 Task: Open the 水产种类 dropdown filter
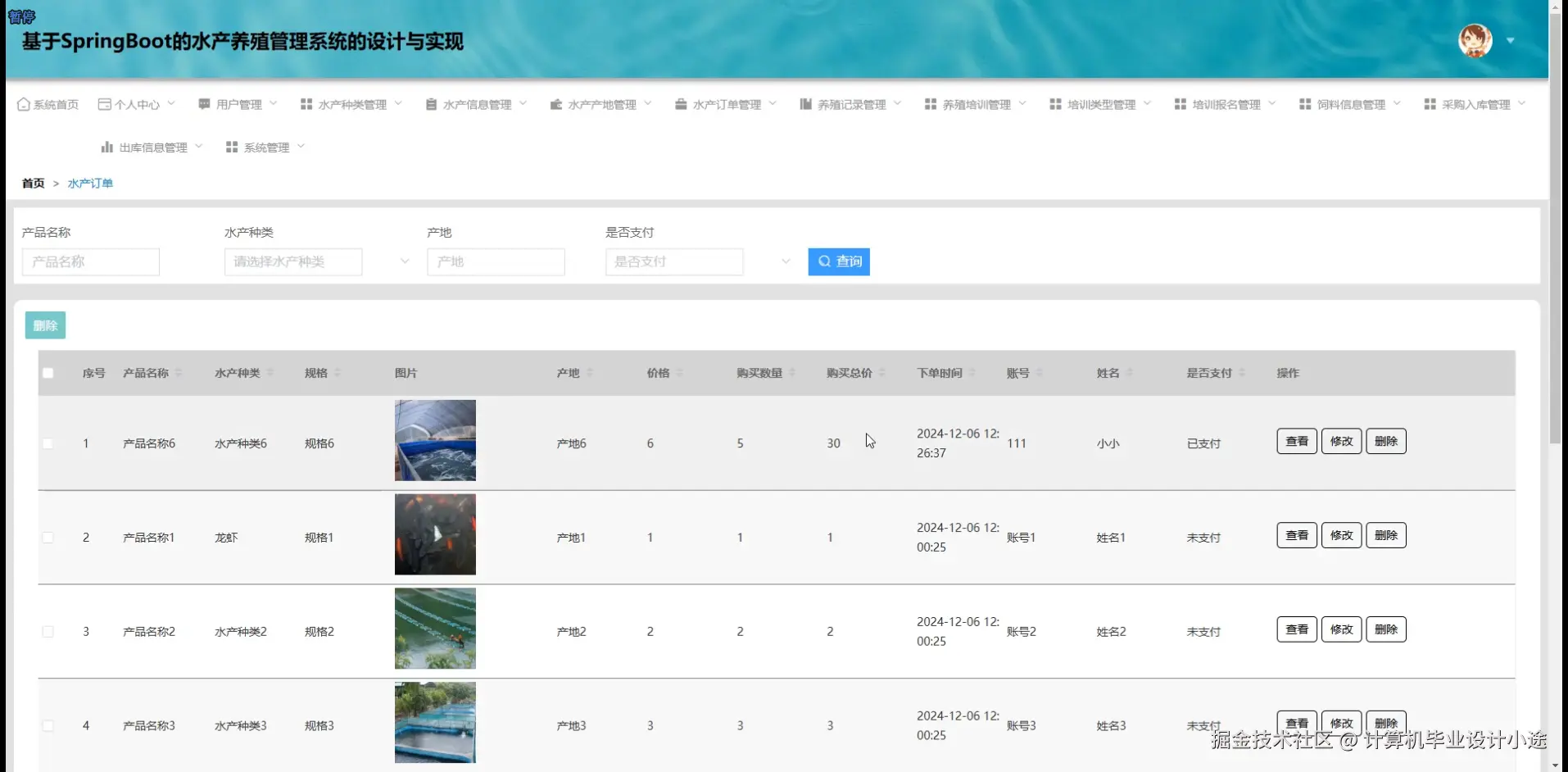click(317, 261)
